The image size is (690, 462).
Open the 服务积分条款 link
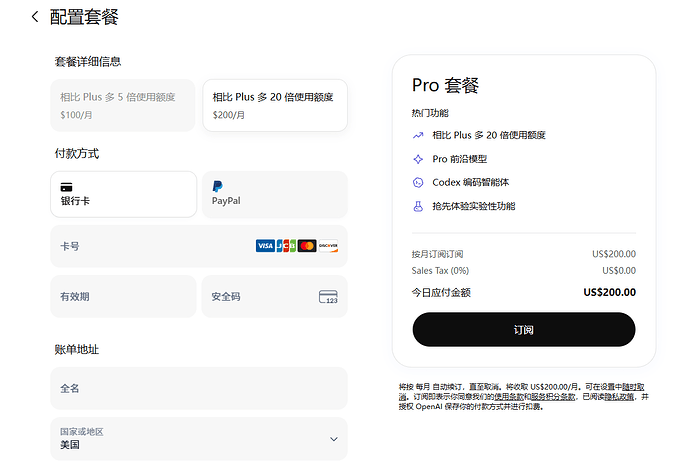click(x=553, y=397)
